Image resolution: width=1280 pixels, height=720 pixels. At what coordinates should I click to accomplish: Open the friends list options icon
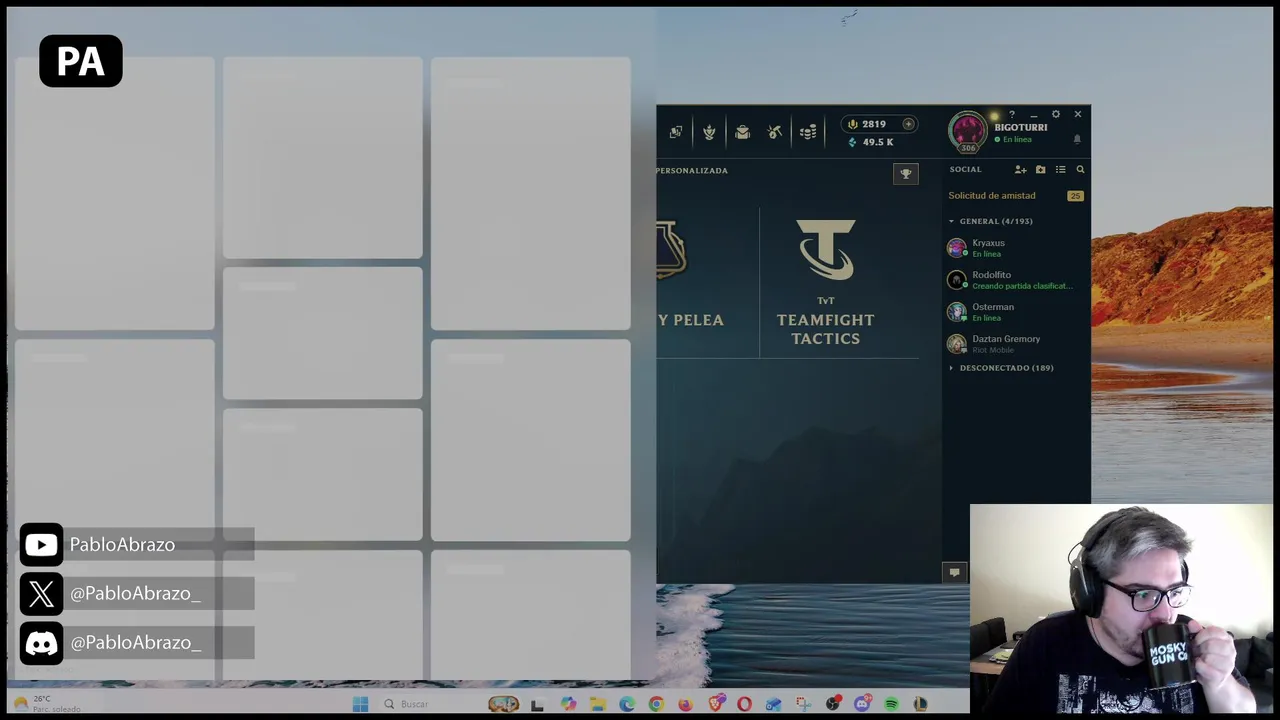[x=1060, y=170]
